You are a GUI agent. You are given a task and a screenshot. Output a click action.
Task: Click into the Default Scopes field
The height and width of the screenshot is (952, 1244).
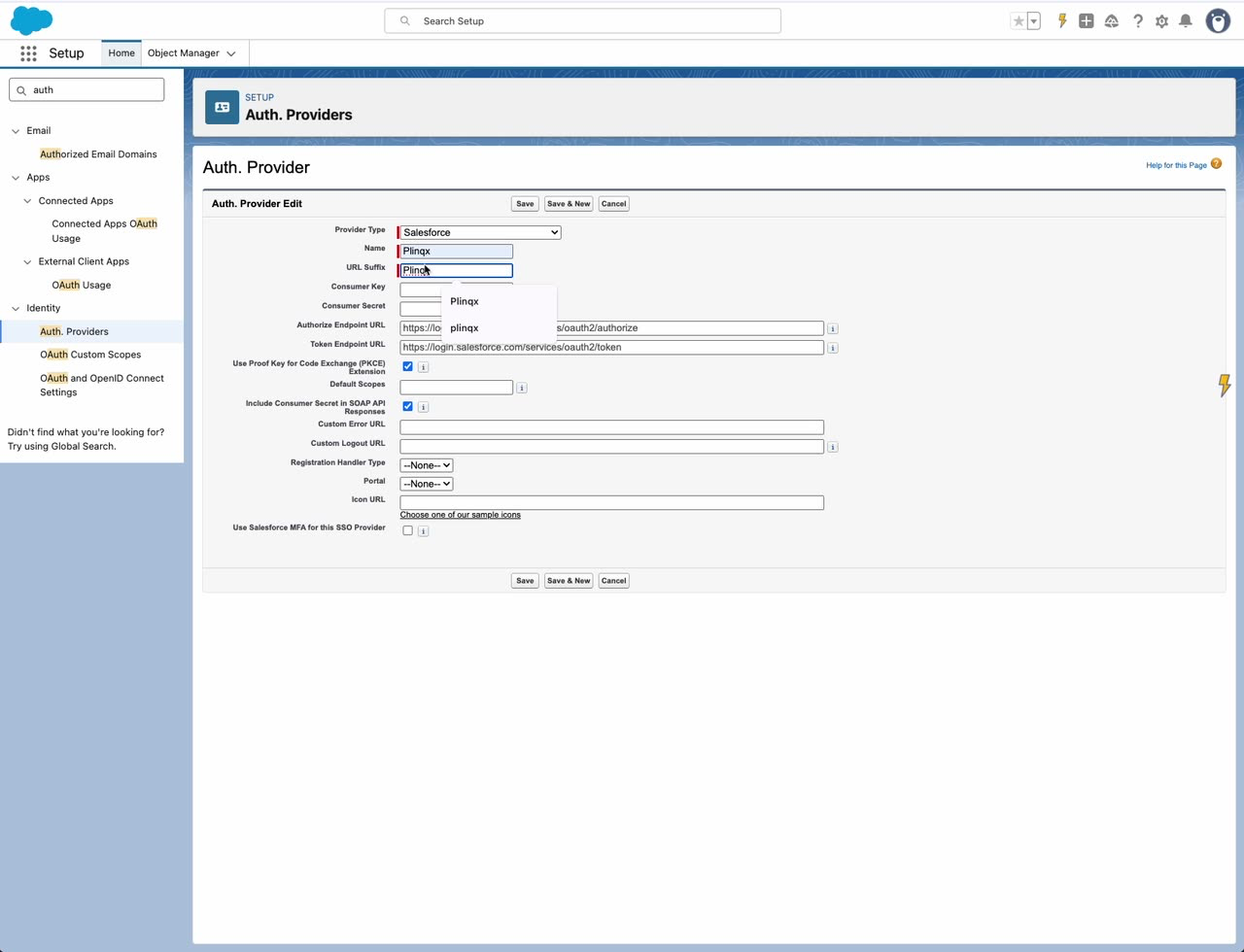(456, 388)
